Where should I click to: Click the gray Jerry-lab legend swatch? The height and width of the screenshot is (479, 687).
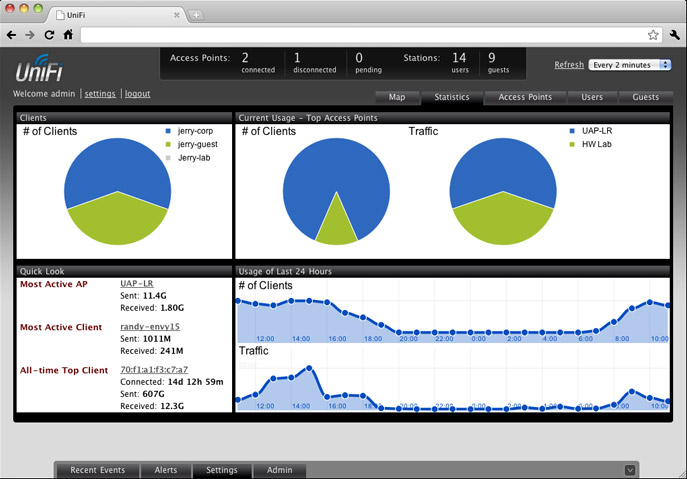(x=168, y=158)
